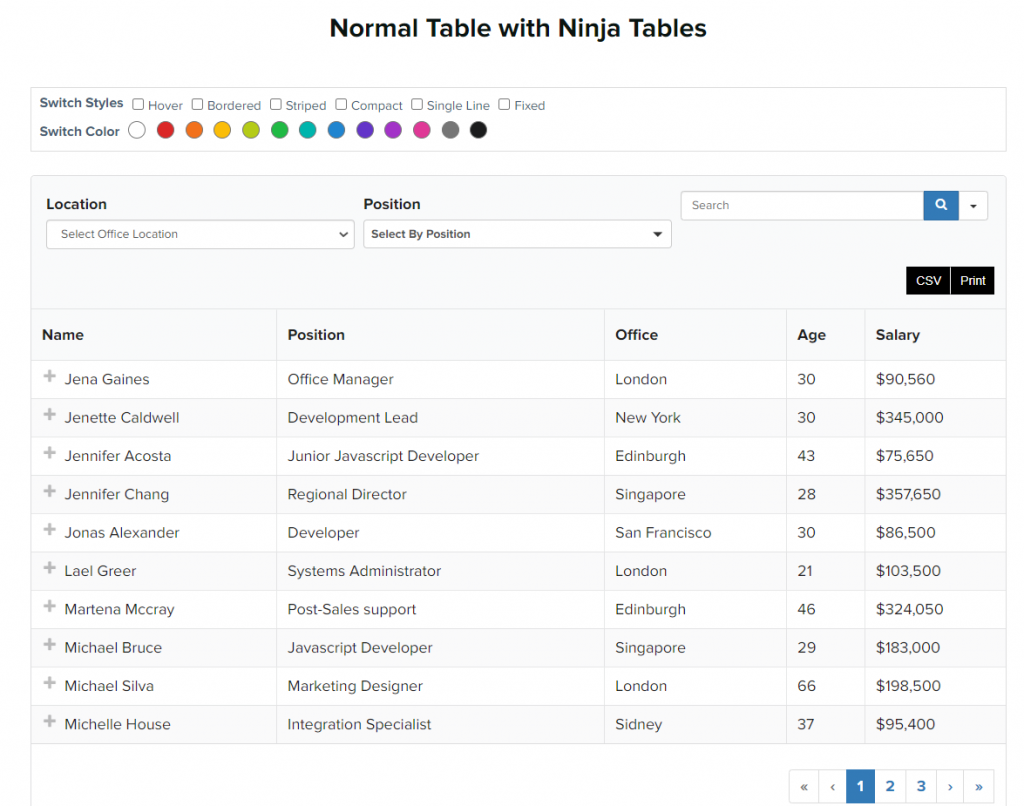The width and height of the screenshot is (1024, 806).
Task: Expand the Michael Silva row plus icon
Action: 50,683
